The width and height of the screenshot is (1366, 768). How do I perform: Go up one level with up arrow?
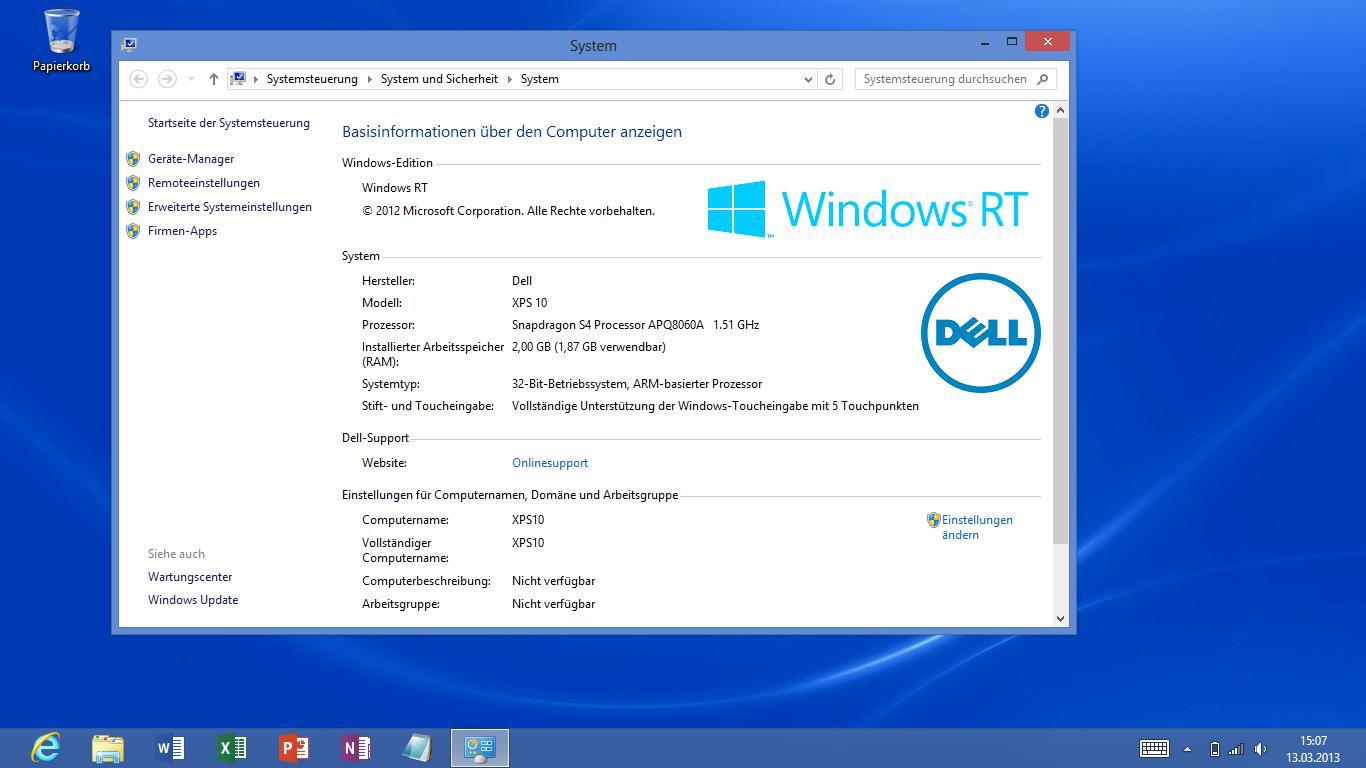[x=213, y=79]
